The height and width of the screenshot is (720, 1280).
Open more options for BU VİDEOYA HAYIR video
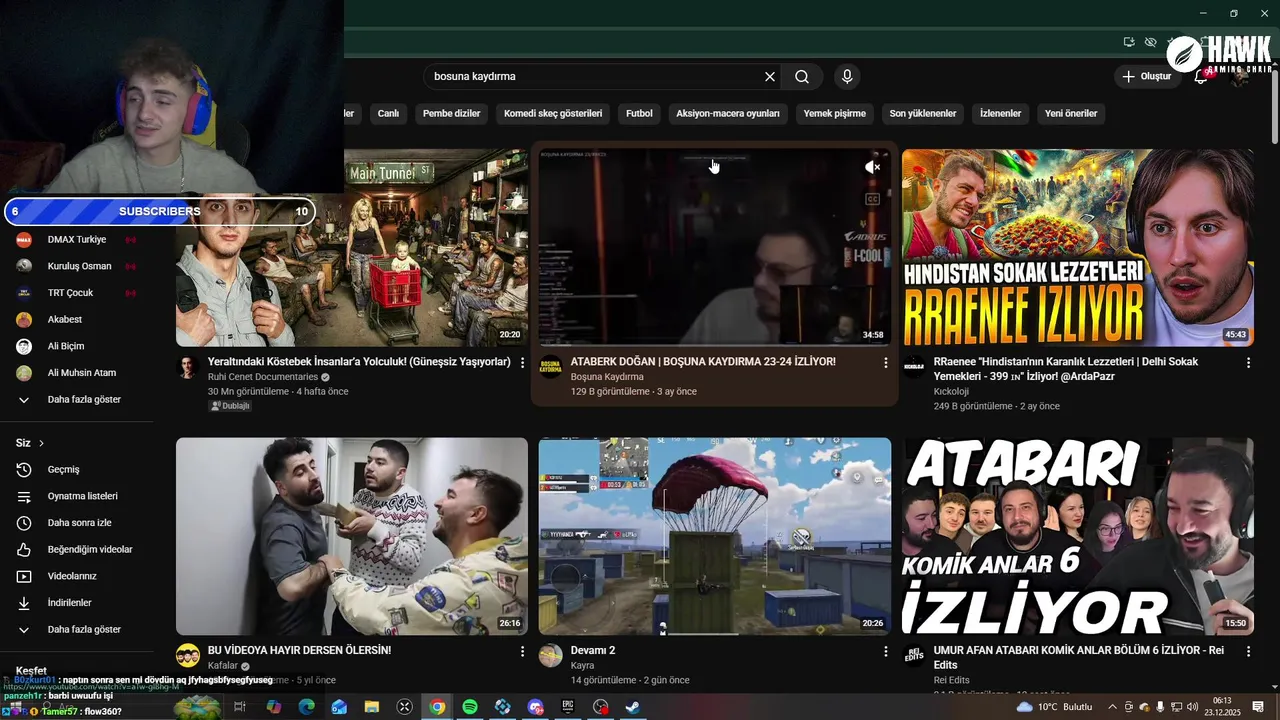tap(522, 651)
